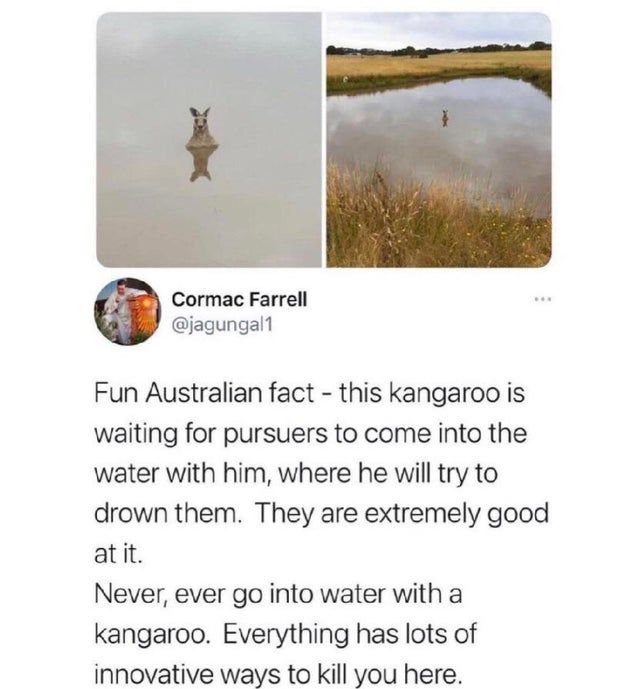Click the kangaroo's reflection in the left photo
The image size is (640, 689).
click(201, 164)
